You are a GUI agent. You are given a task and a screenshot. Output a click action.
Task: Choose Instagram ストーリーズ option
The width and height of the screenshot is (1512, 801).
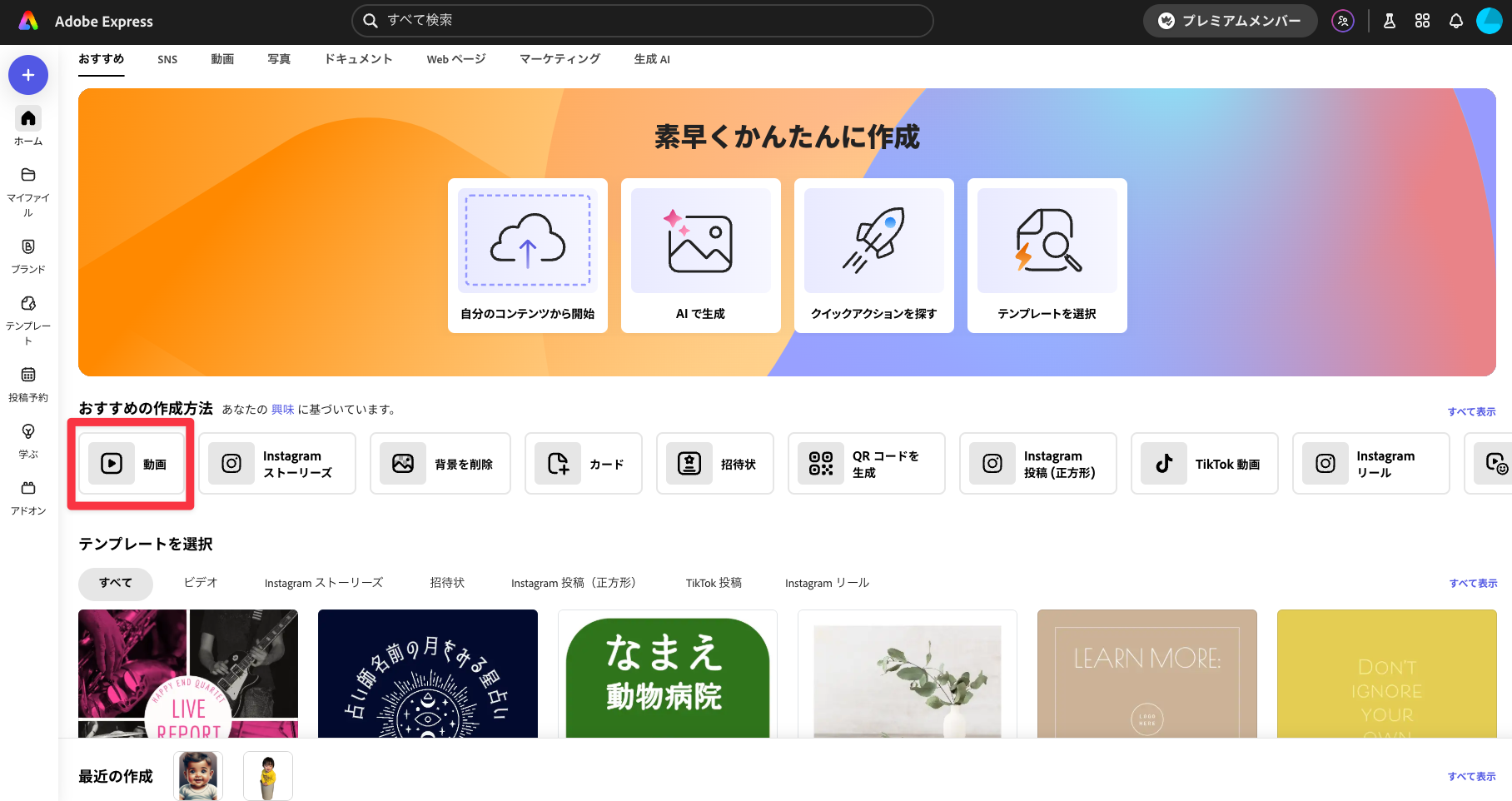277,464
